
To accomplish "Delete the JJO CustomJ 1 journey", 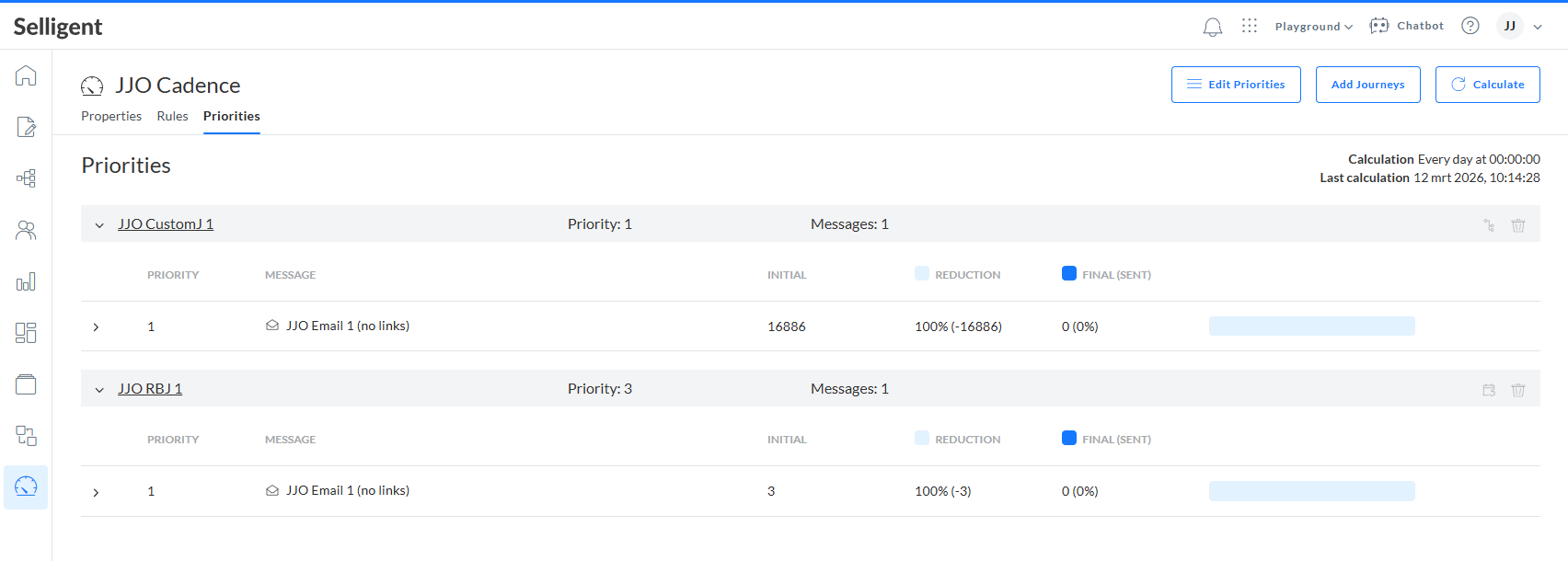I will 1518,225.
